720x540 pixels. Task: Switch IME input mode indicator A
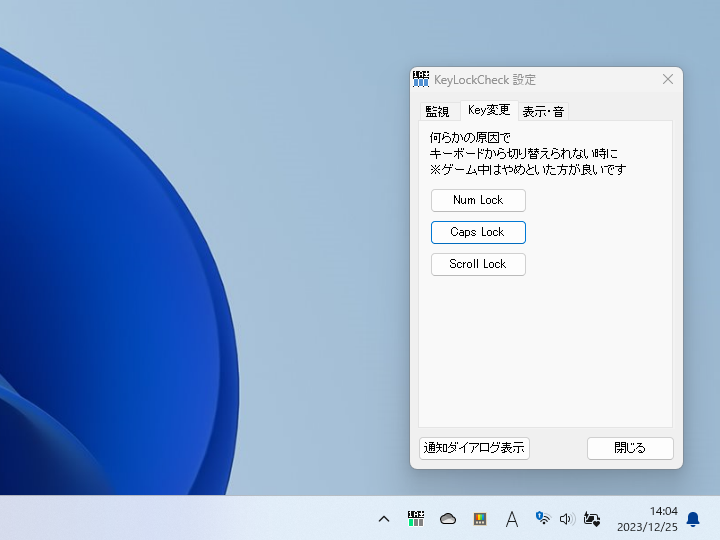point(512,519)
